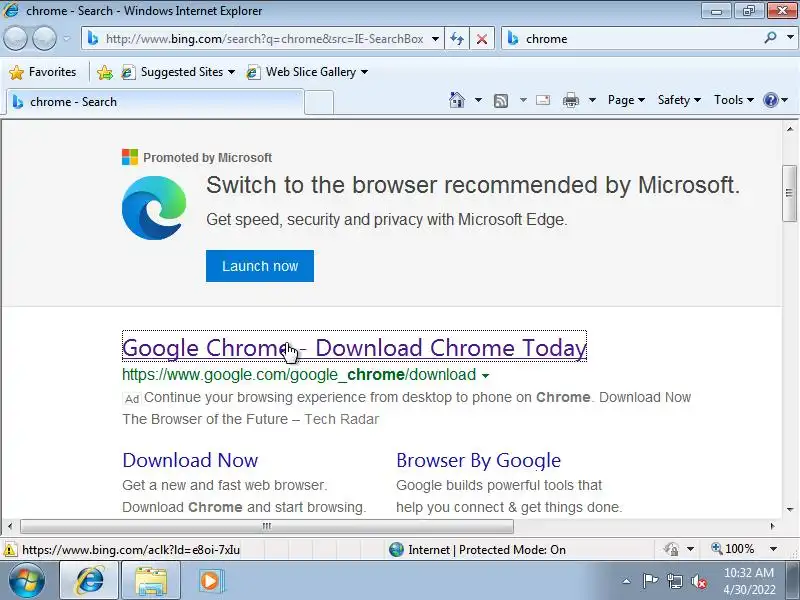Click the address bar URL field
The image size is (800, 600).
[x=264, y=39]
